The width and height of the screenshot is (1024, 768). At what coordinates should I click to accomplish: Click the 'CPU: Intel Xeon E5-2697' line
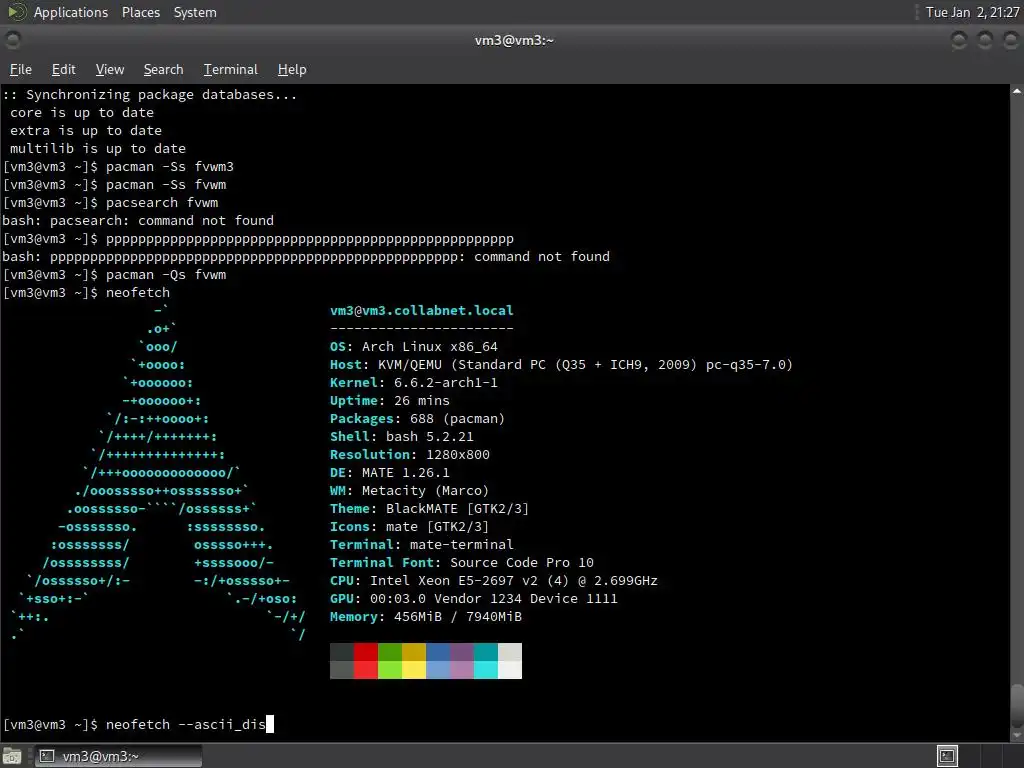coord(494,581)
